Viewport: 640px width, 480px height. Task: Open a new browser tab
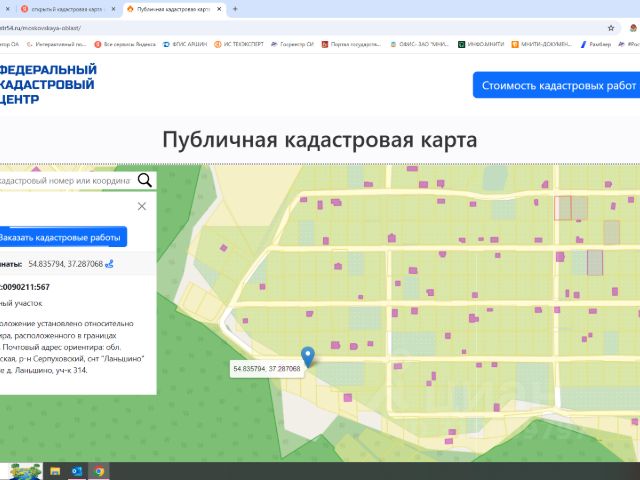click(235, 9)
